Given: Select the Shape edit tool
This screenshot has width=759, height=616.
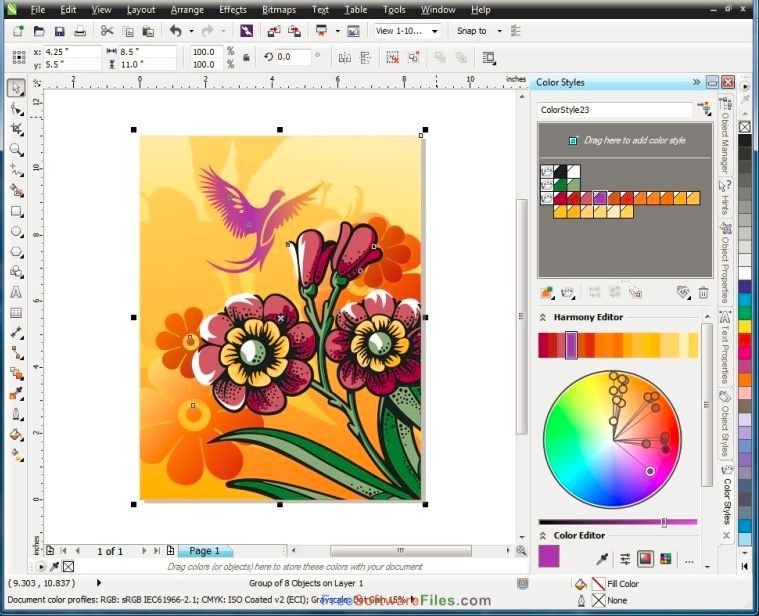Looking at the screenshot, I should pos(16,109).
